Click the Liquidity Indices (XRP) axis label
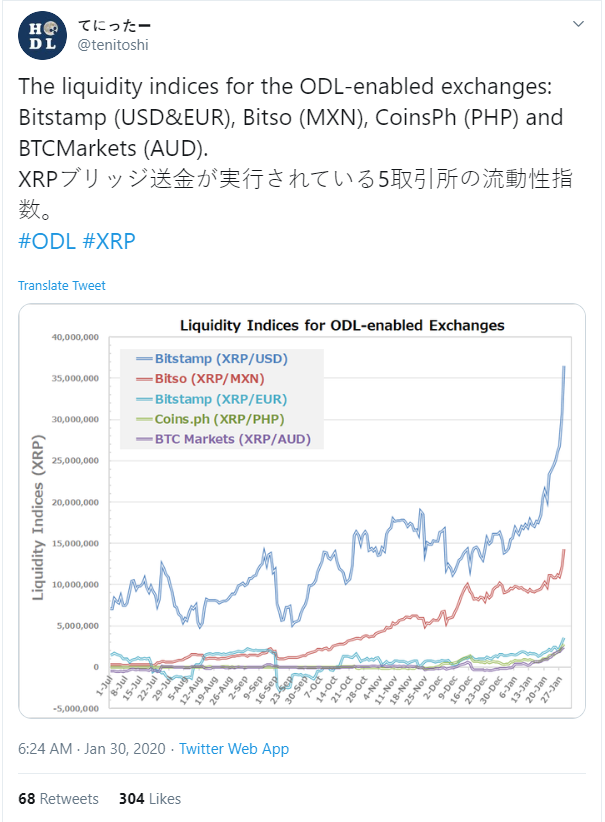The width and height of the screenshot is (605, 822). coord(38,517)
